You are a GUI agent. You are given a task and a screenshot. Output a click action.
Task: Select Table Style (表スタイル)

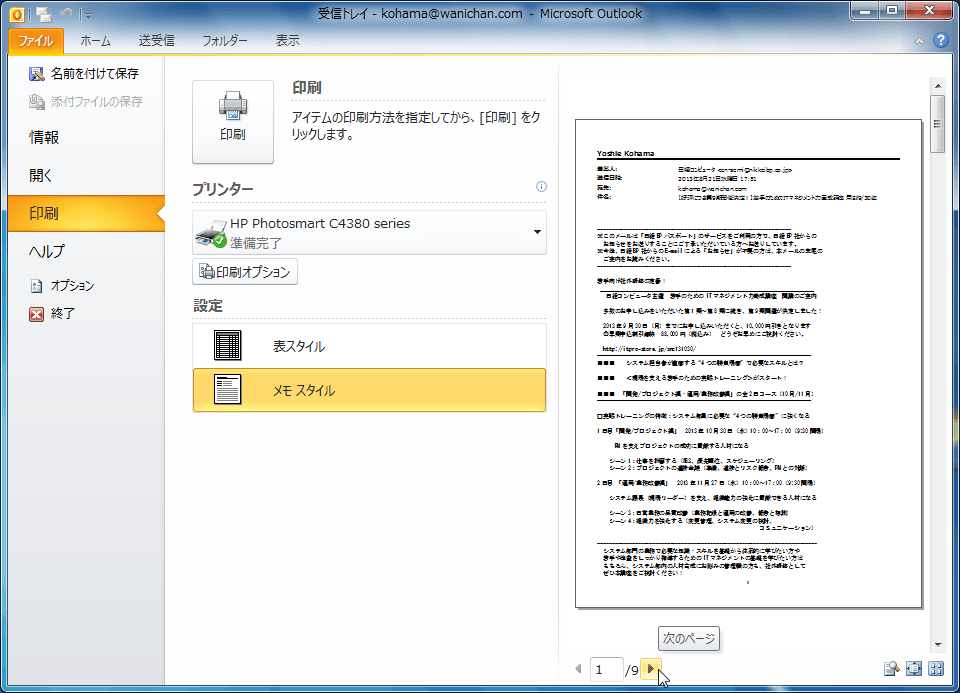pos(369,346)
